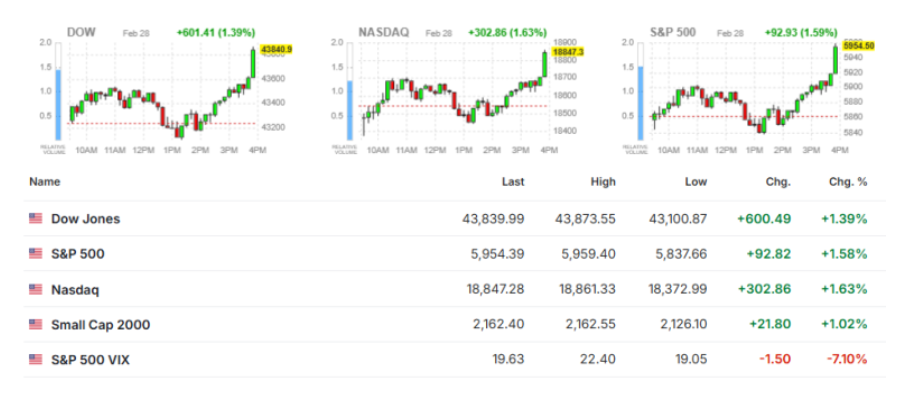Open the S&P 500 index link in table
This screenshot has width=917, height=406.
pyautogui.click(x=78, y=254)
